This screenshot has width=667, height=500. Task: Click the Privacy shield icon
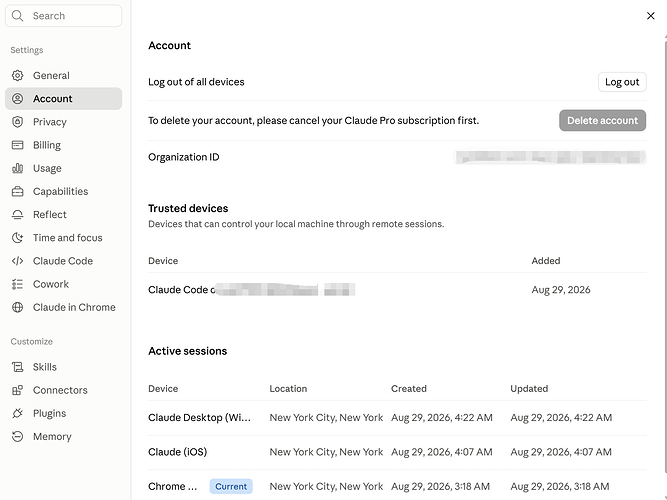tap(17, 122)
